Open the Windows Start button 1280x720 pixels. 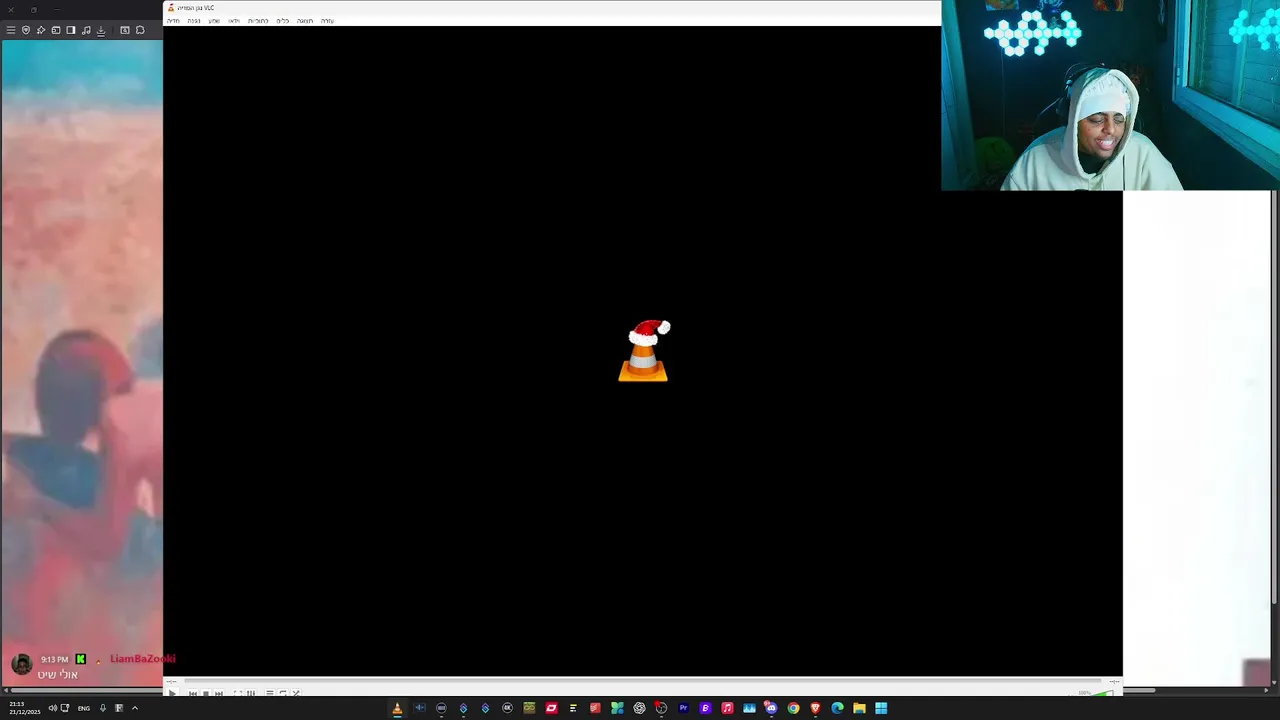point(881,708)
